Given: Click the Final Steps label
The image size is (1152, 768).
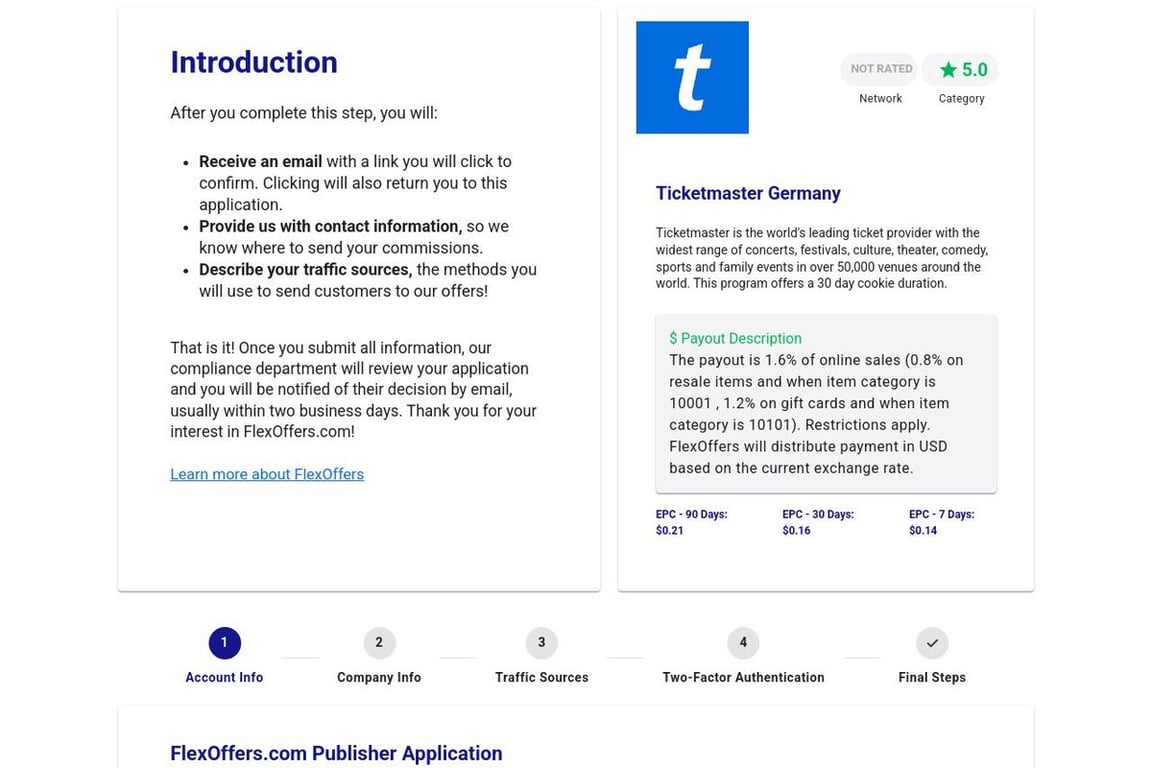Looking at the screenshot, I should click(932, 677).
